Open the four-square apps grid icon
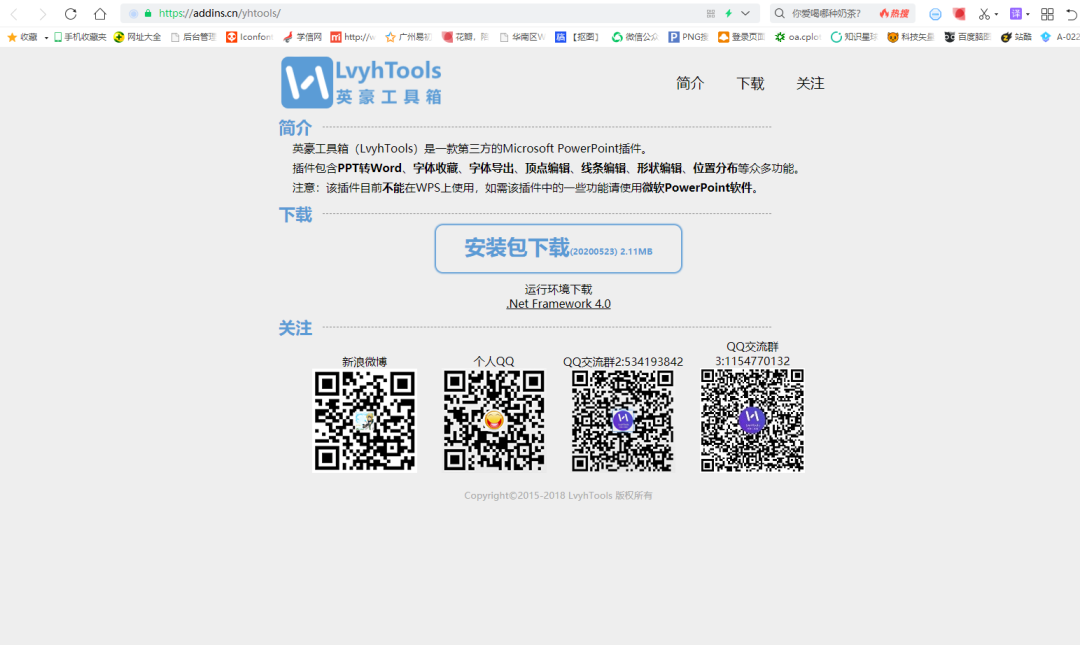Viewport: 1080px width, 645px height. pyautogui.click(x=1047, y=14)
